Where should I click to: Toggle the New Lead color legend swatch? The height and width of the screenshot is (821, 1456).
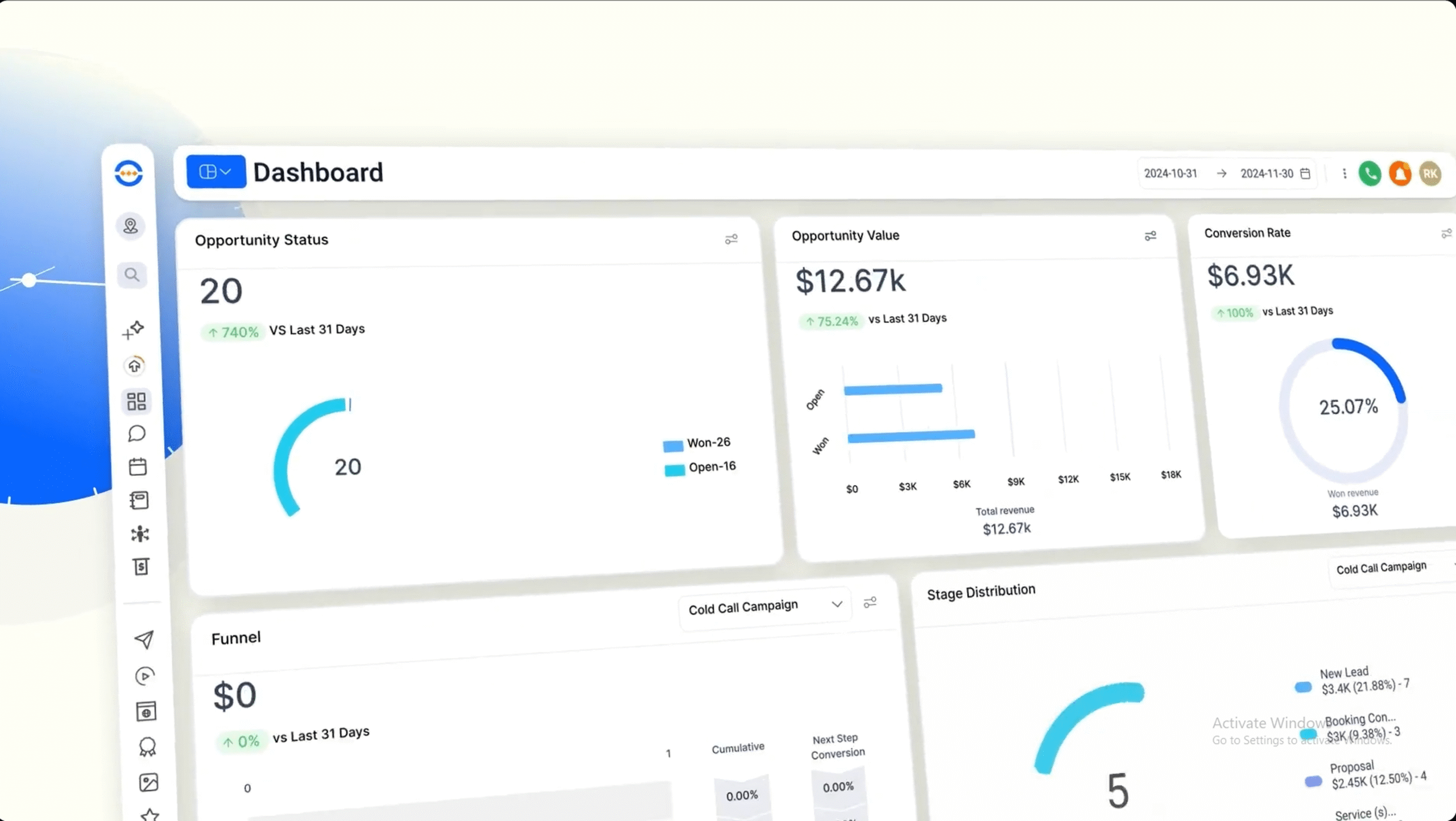coord(1303,687)
